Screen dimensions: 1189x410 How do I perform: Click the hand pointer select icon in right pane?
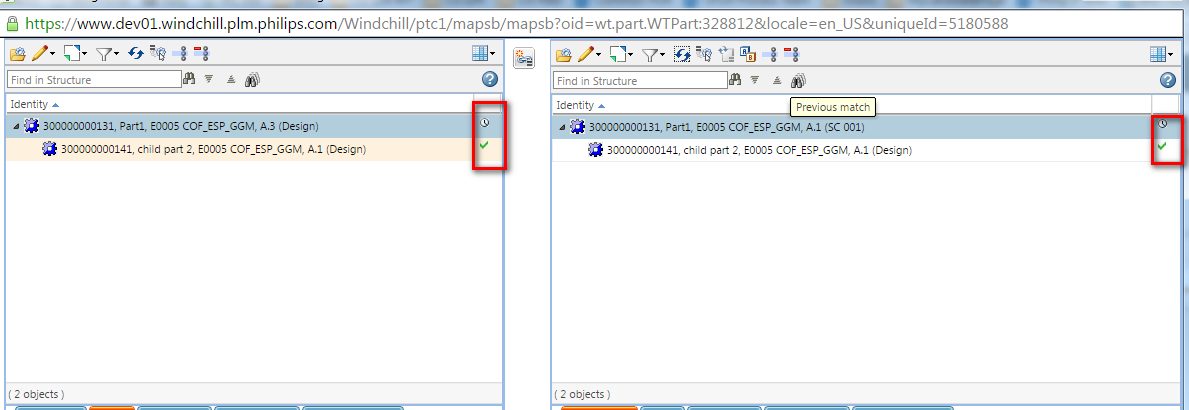704,54
